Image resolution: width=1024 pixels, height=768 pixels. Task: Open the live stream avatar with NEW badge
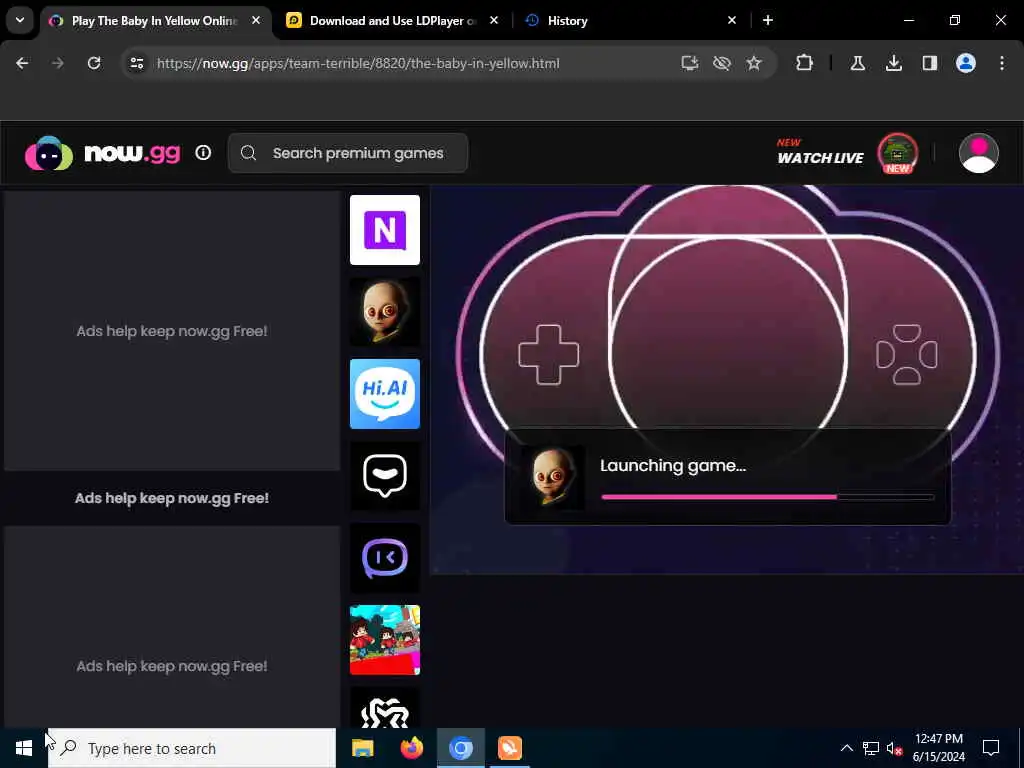coord(897,153)
